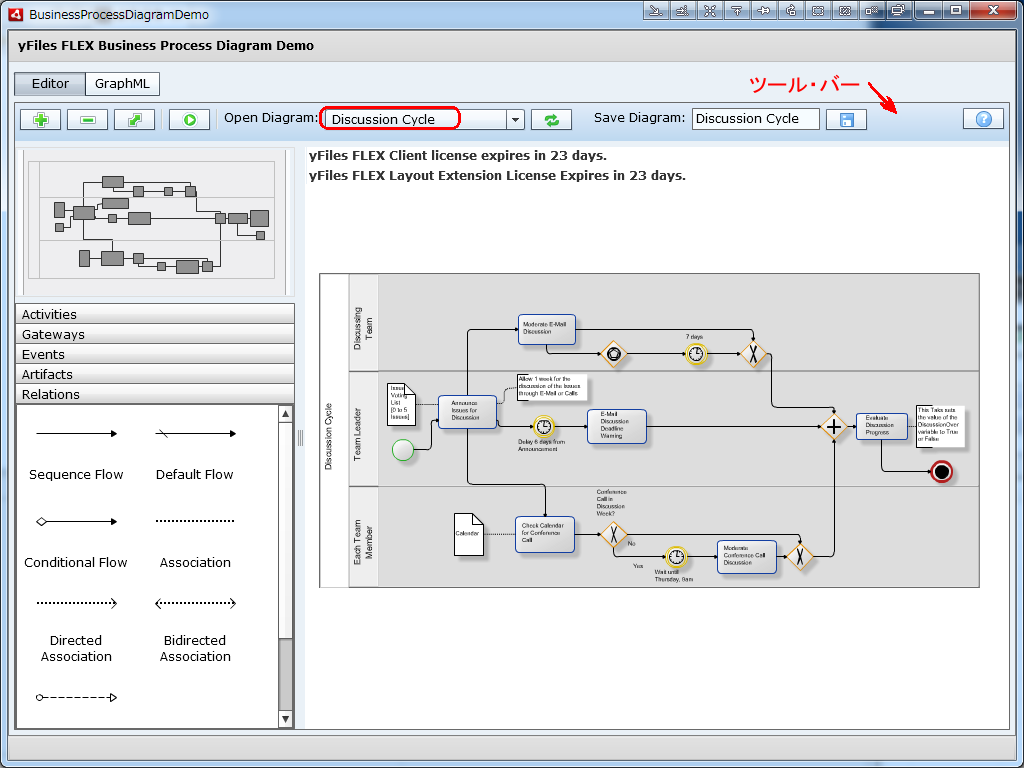Pick the dotted Association line
Screen dimensions: 1024x768
click(195, 521)
